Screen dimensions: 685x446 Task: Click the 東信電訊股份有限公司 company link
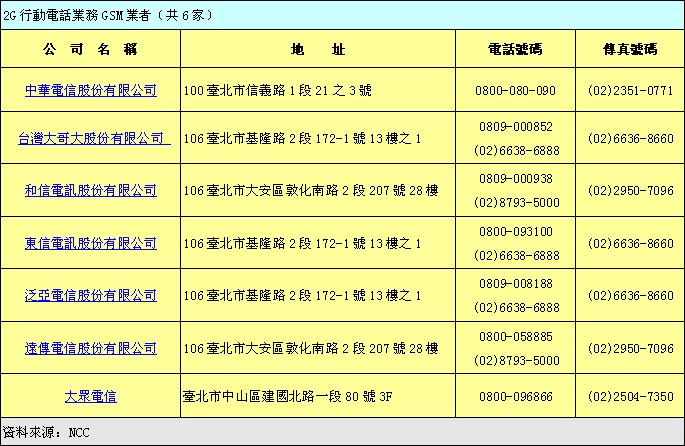[x=90, y=243]
